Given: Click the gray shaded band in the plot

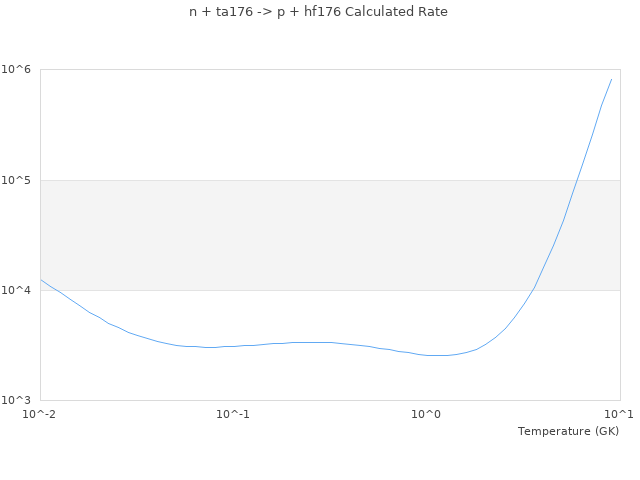Looking at the screenshot, I should click(300, 235).
